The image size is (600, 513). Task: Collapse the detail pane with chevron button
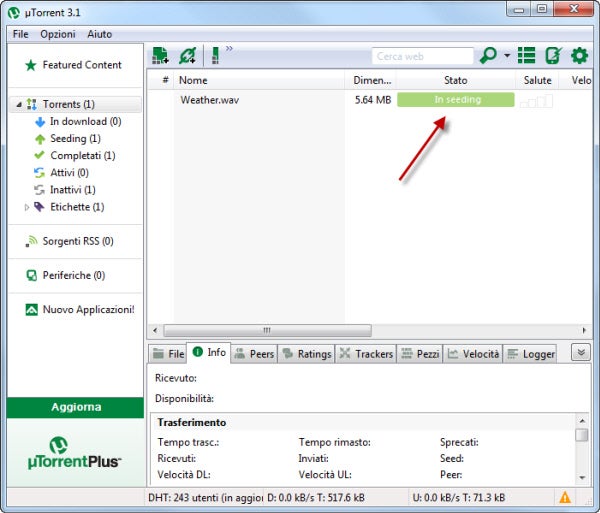581,352
